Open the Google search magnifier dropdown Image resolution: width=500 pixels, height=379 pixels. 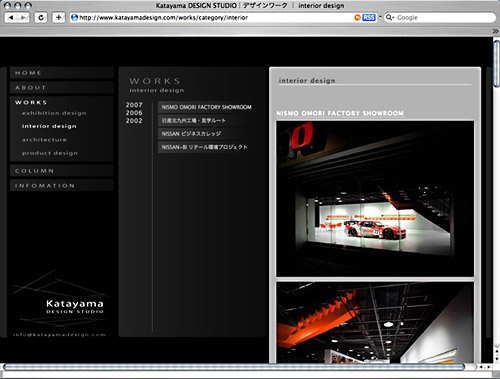click(389, 17)
